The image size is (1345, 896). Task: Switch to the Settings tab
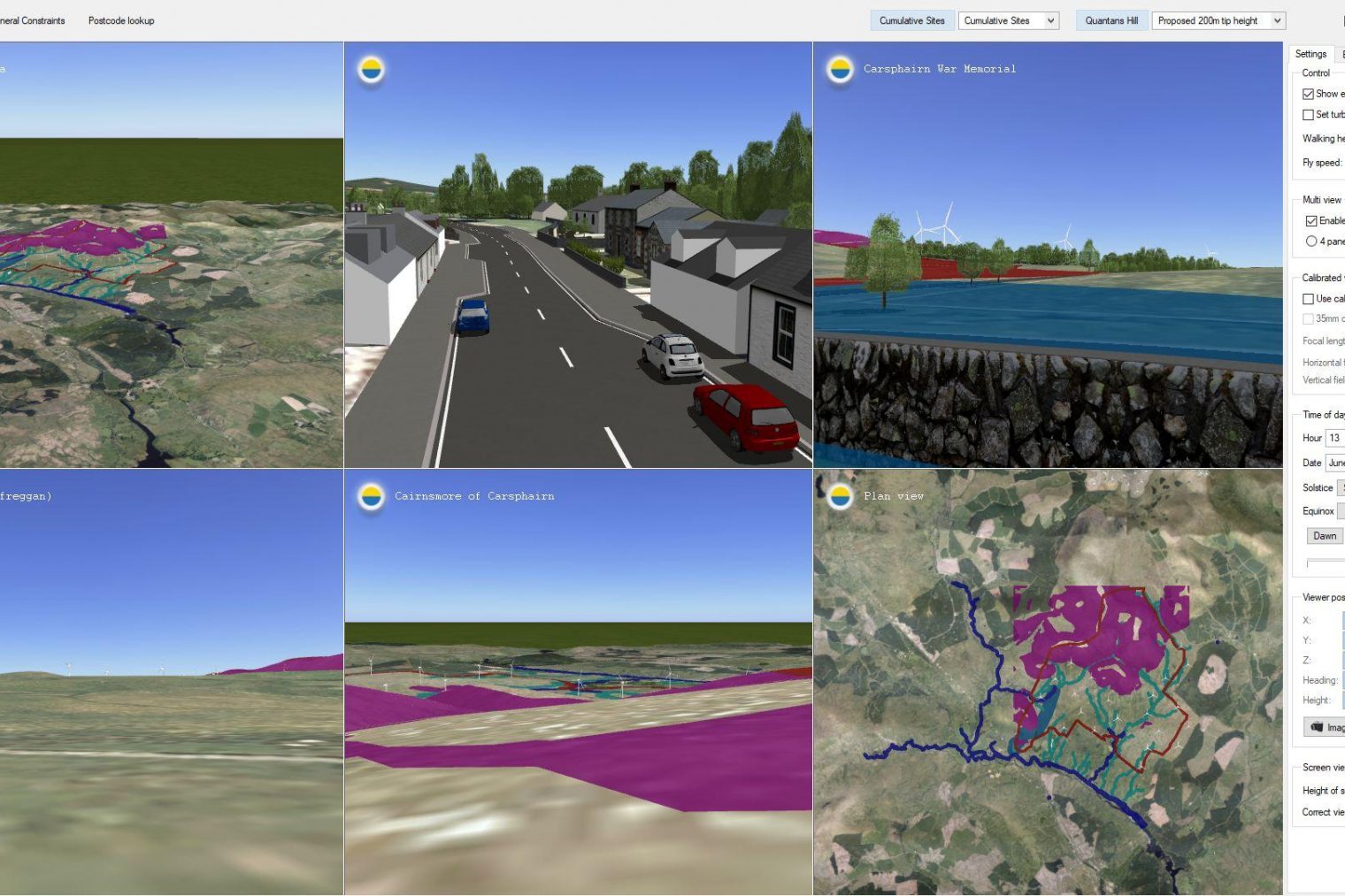click(1310, 54)
